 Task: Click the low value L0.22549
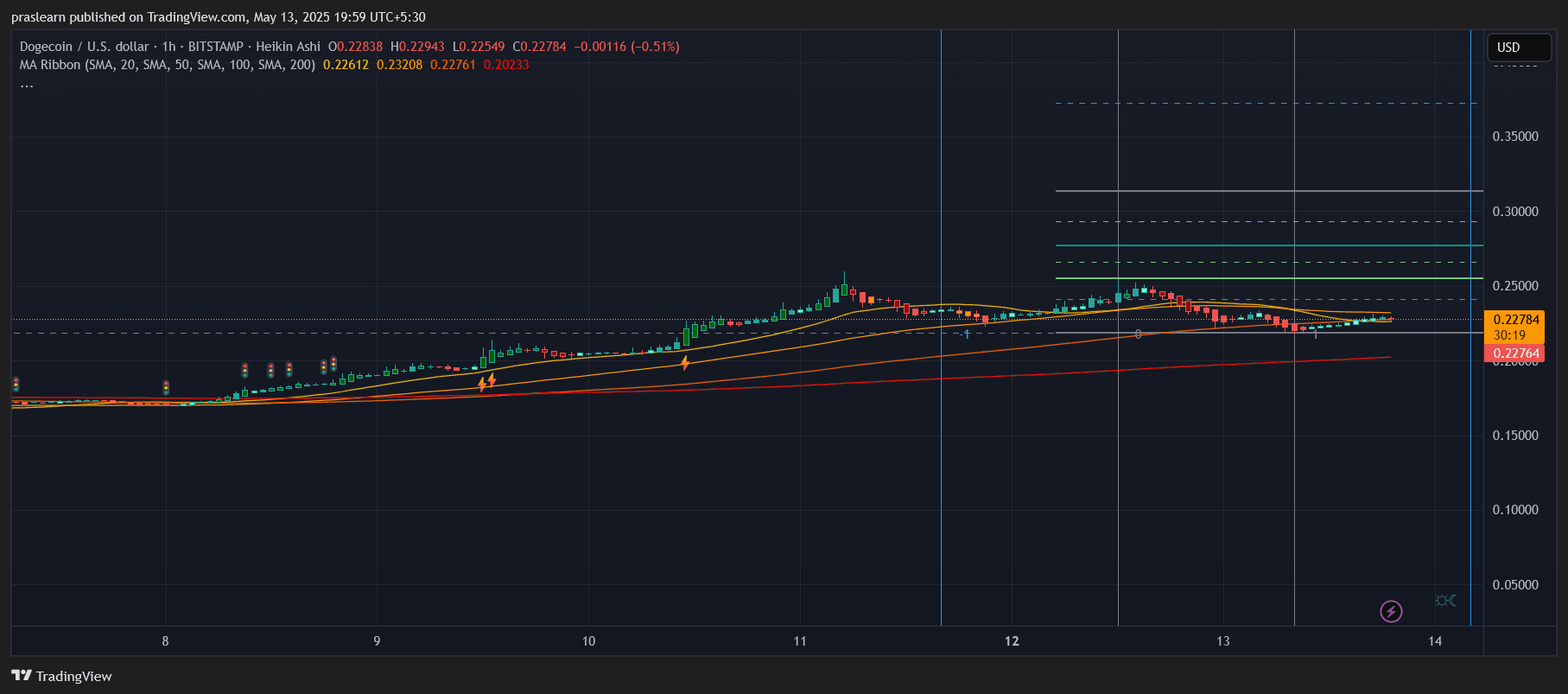(479, 47)
